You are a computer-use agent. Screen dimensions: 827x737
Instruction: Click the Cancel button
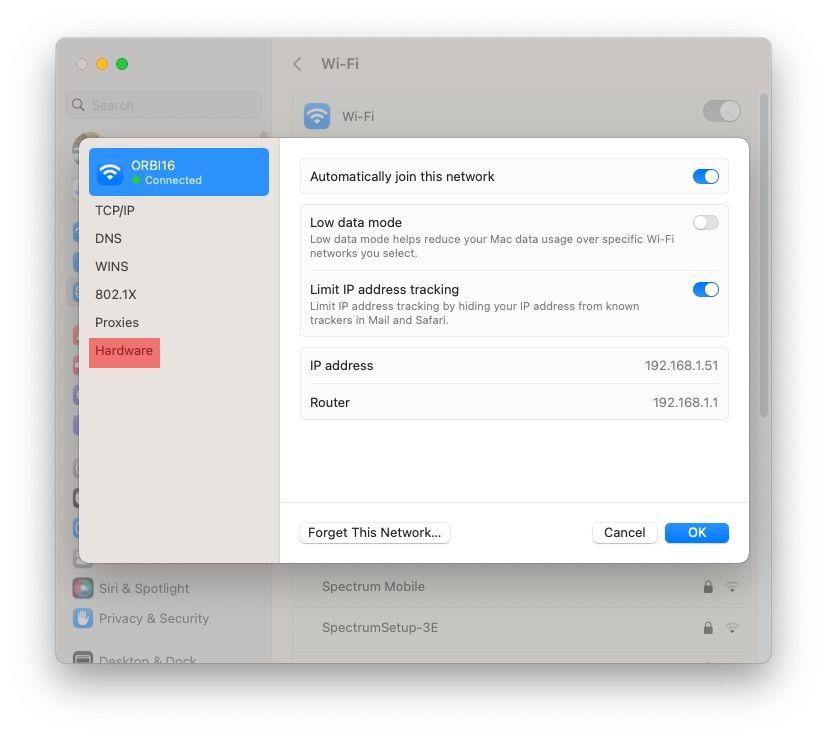(624, 533)
